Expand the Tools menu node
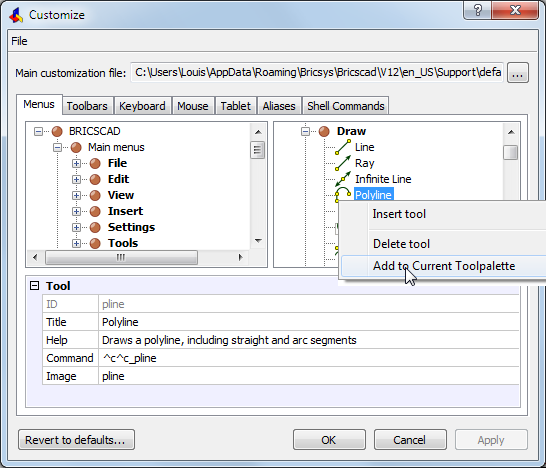The width and height of the screenshot is (546, 468). tap(76, 243)
